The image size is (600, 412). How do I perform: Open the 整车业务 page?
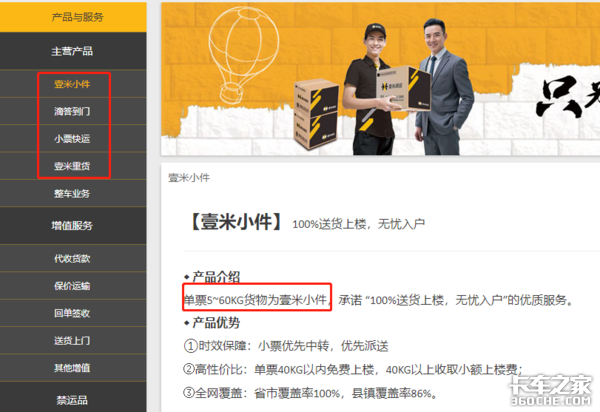tap(72, 194)
